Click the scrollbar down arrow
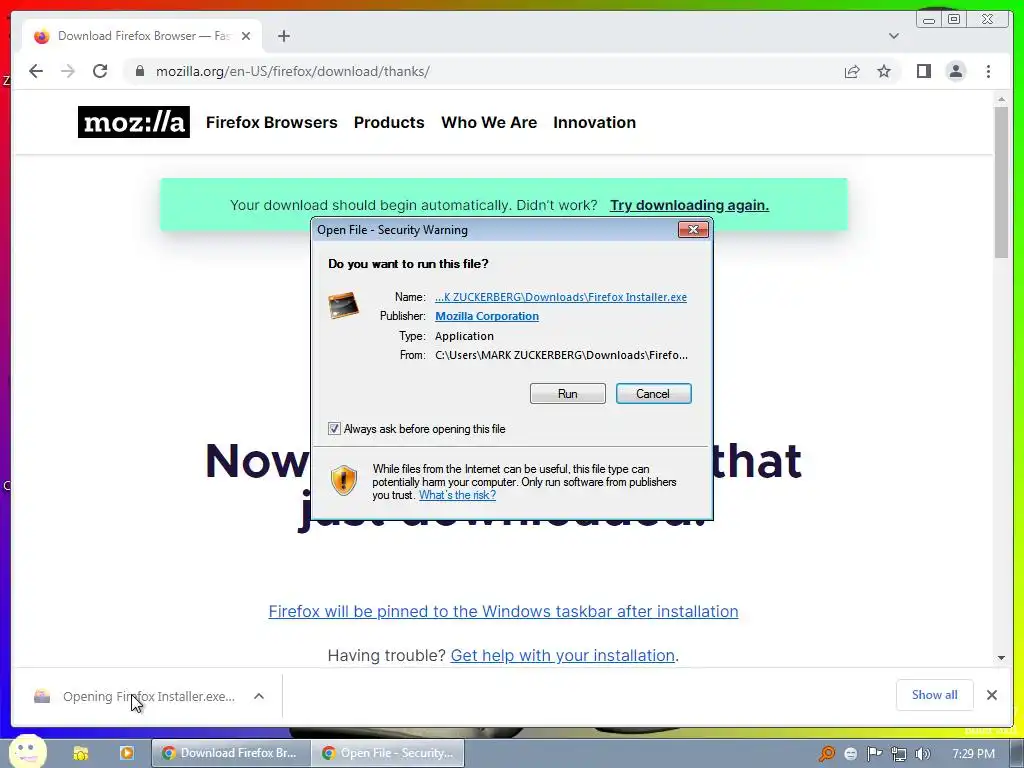1024x768 pixels. coord(1001,658)
